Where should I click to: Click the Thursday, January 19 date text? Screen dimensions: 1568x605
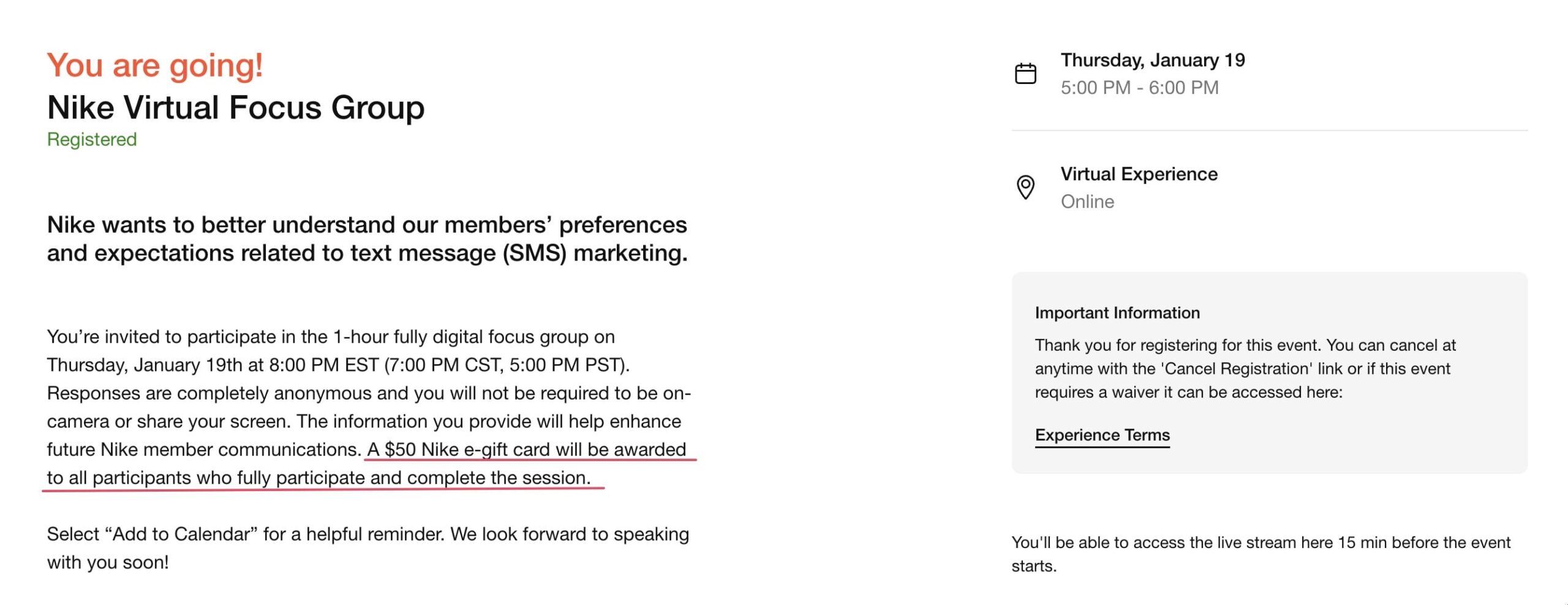tap(1153, 60)
